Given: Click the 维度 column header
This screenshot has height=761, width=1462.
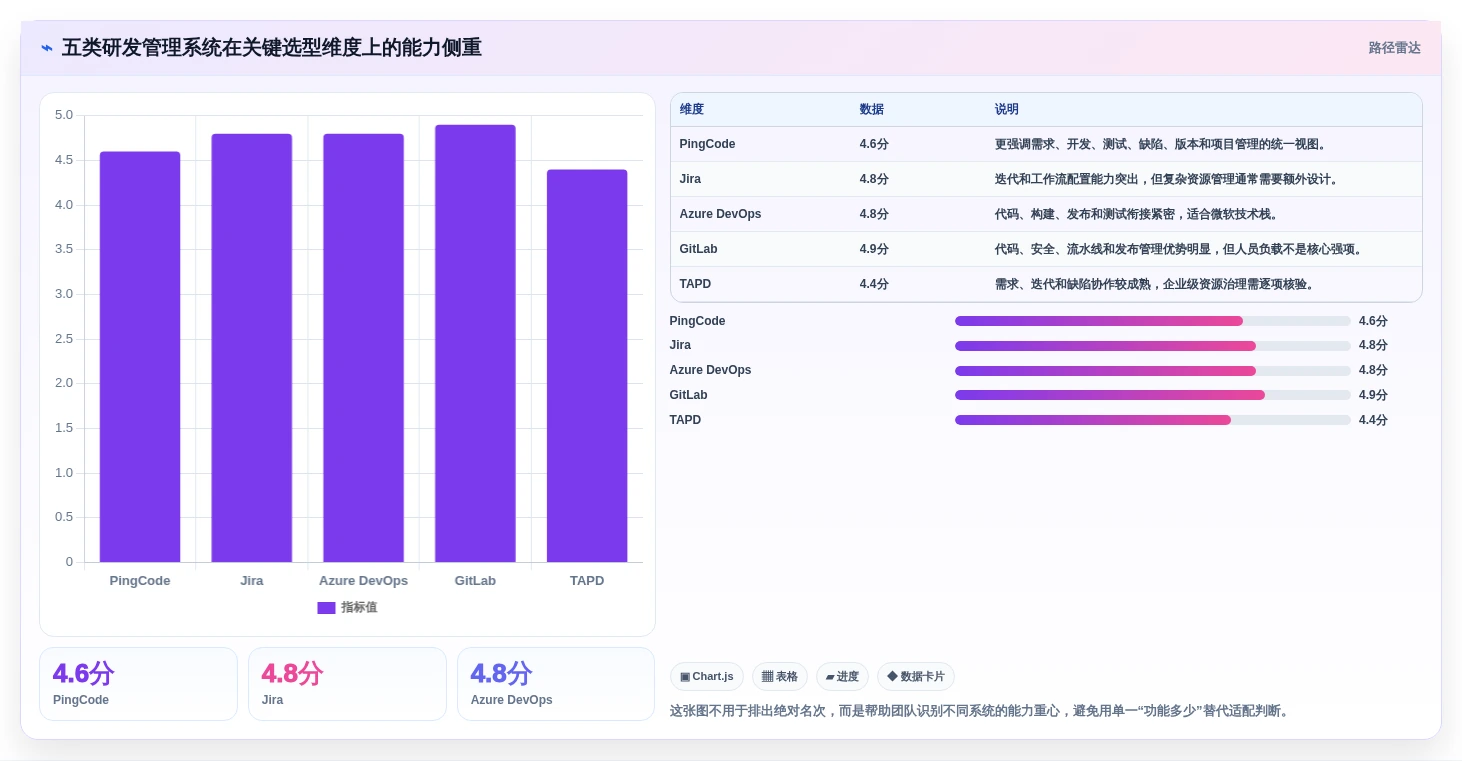Looking at the screenshot, I should (692, 110).
